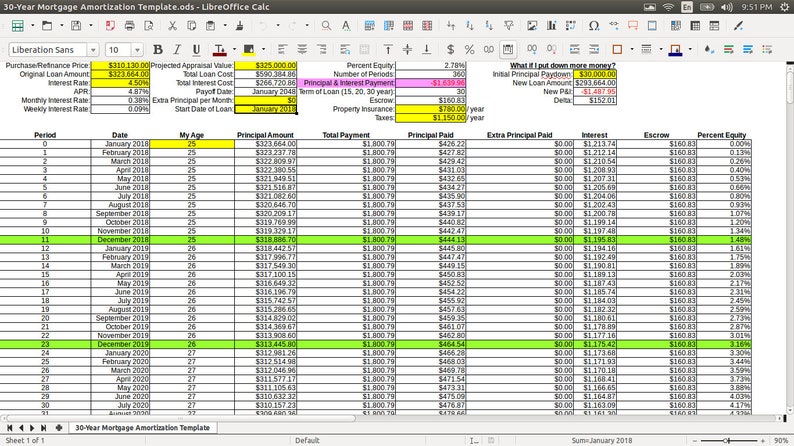794x446 pixels.
Task: Apply yellow highlighting color
Action: [x=249, y=49]
